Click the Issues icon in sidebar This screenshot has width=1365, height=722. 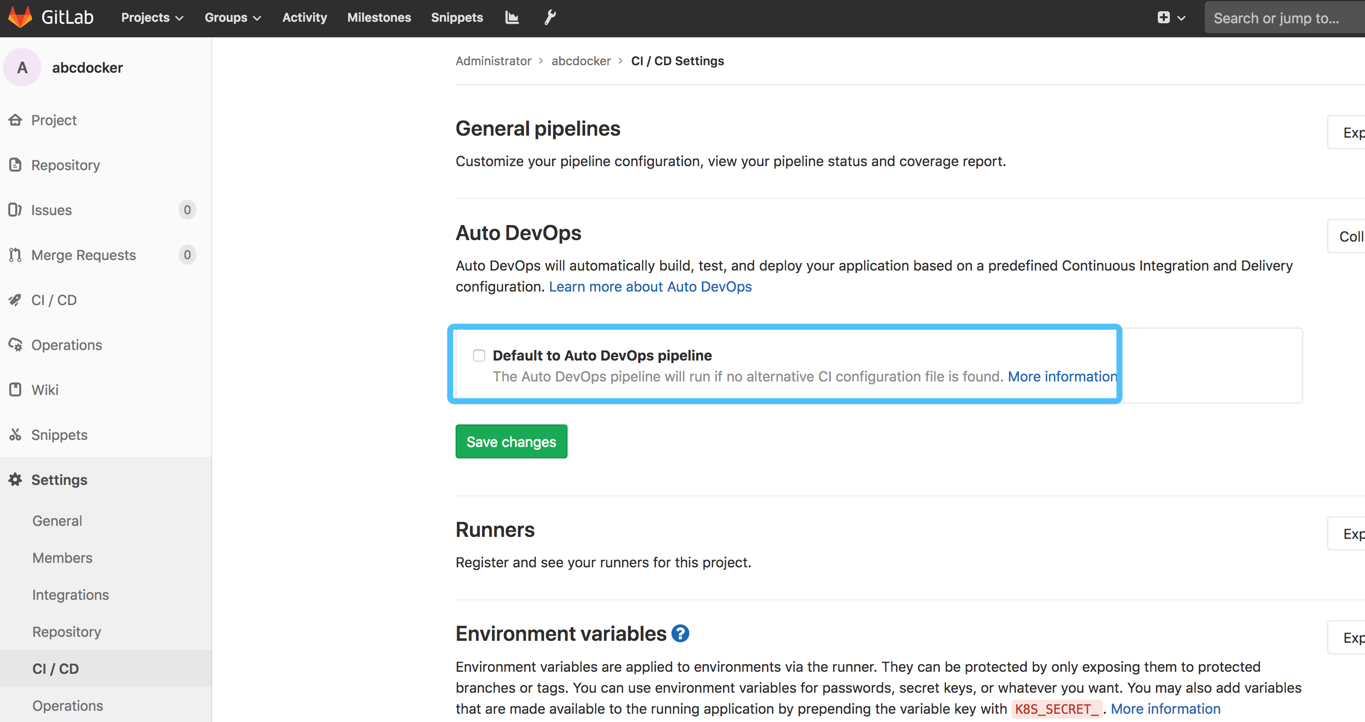(15, 210)
